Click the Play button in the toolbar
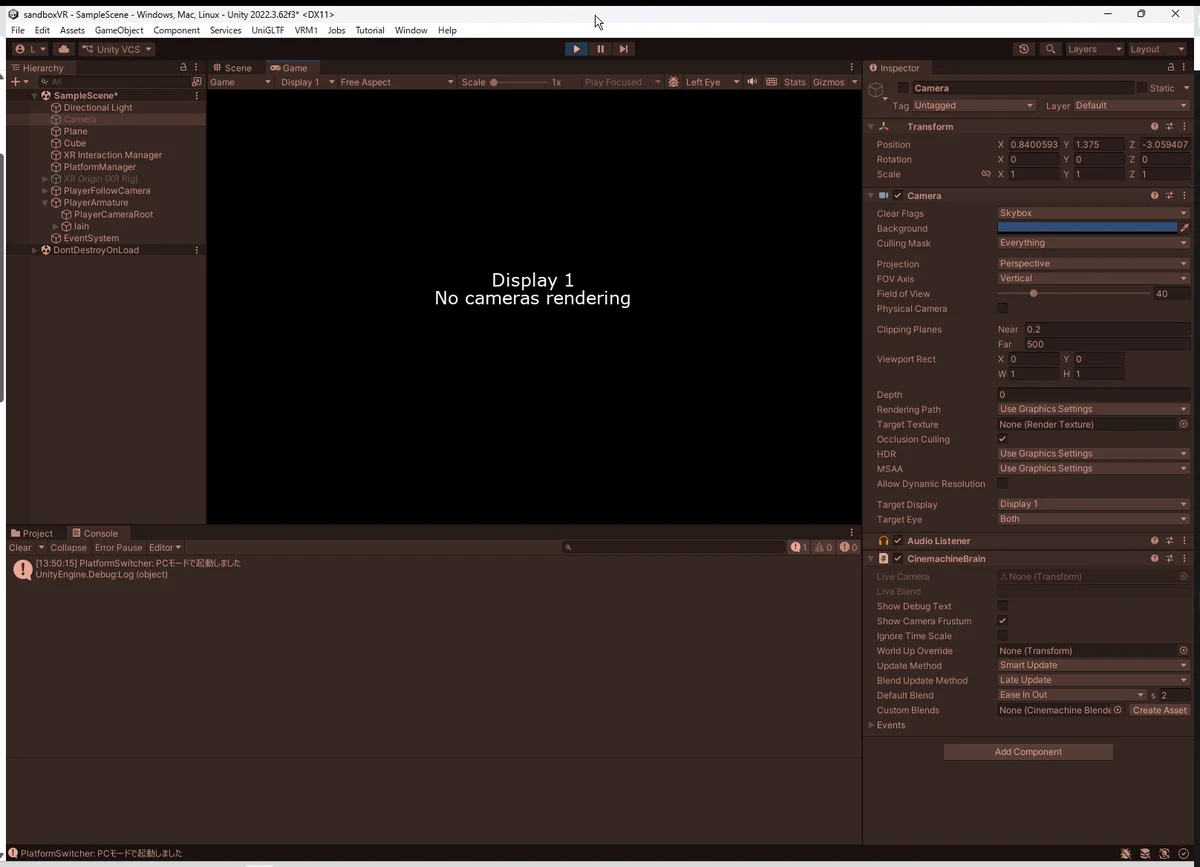 (576, 49)
